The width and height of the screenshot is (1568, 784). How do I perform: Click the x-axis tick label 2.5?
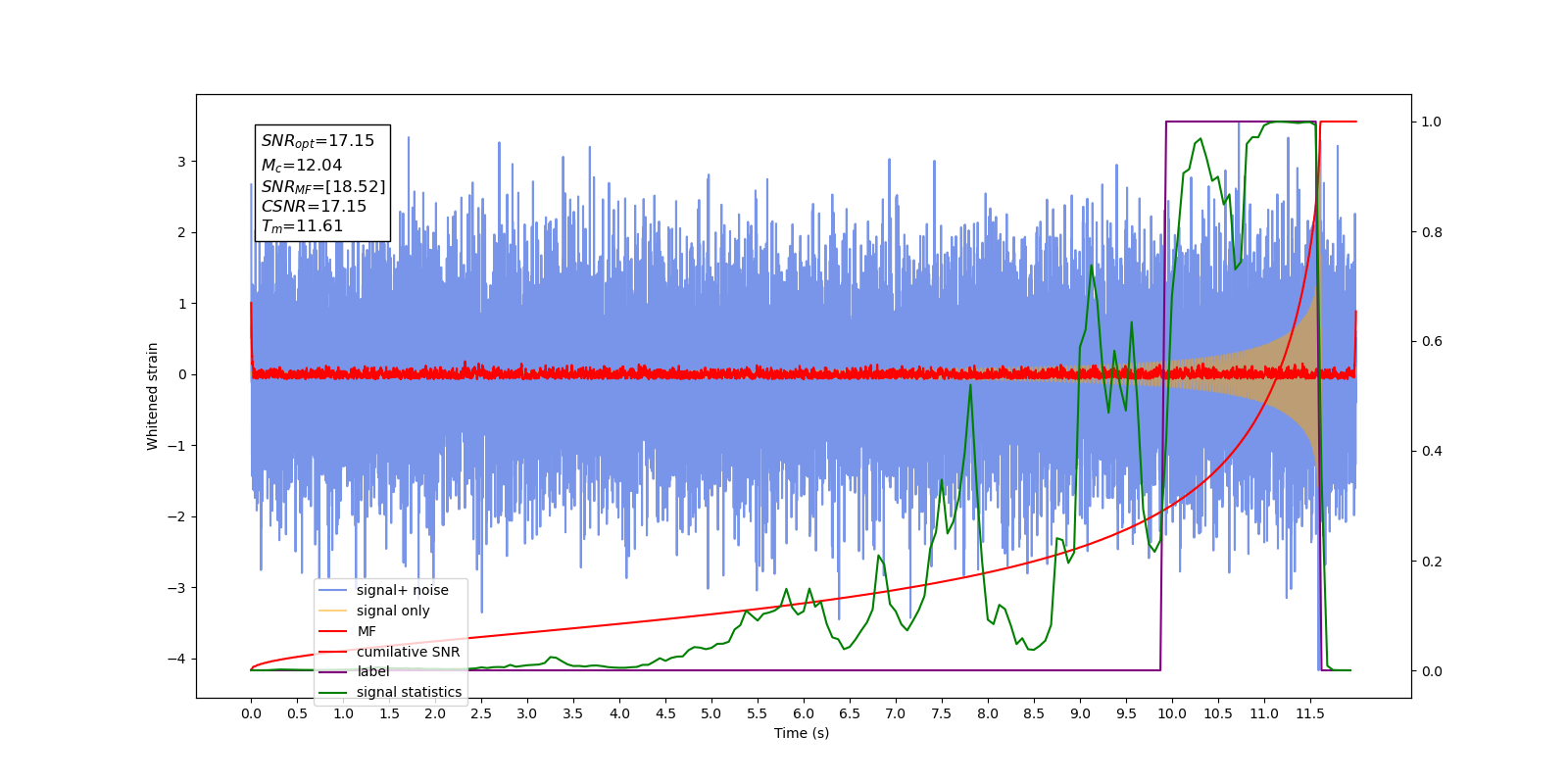click(481, 713)
